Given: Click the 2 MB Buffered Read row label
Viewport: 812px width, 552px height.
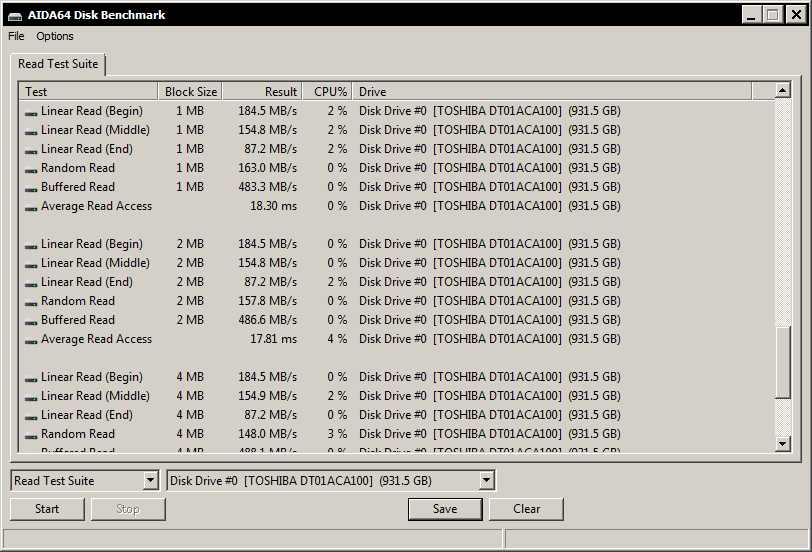Looking at the screenshot, I should [x=78, y=320].
